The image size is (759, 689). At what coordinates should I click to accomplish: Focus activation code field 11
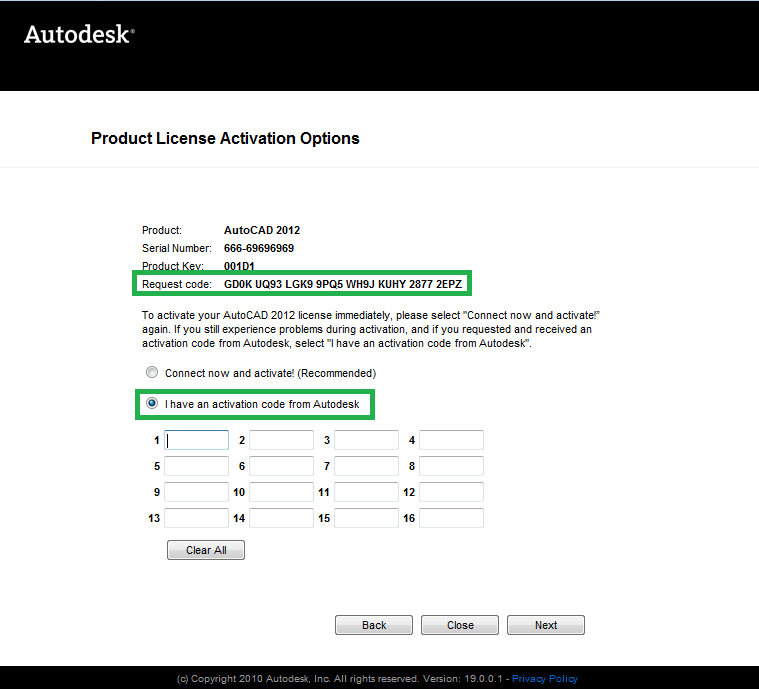366,492
